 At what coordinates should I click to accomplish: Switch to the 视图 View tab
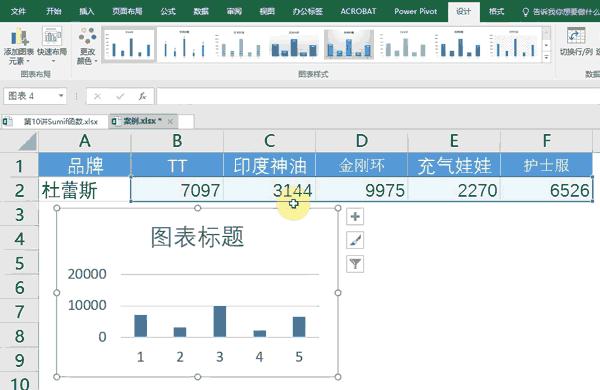point(267,11)
